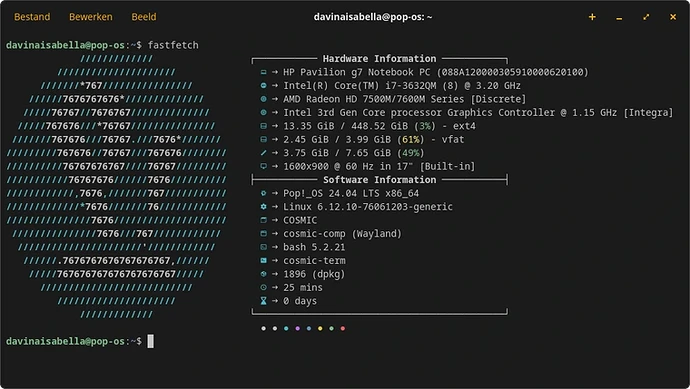Click the Software Information heading
The image size is (690, 389).
click(380, 180)
